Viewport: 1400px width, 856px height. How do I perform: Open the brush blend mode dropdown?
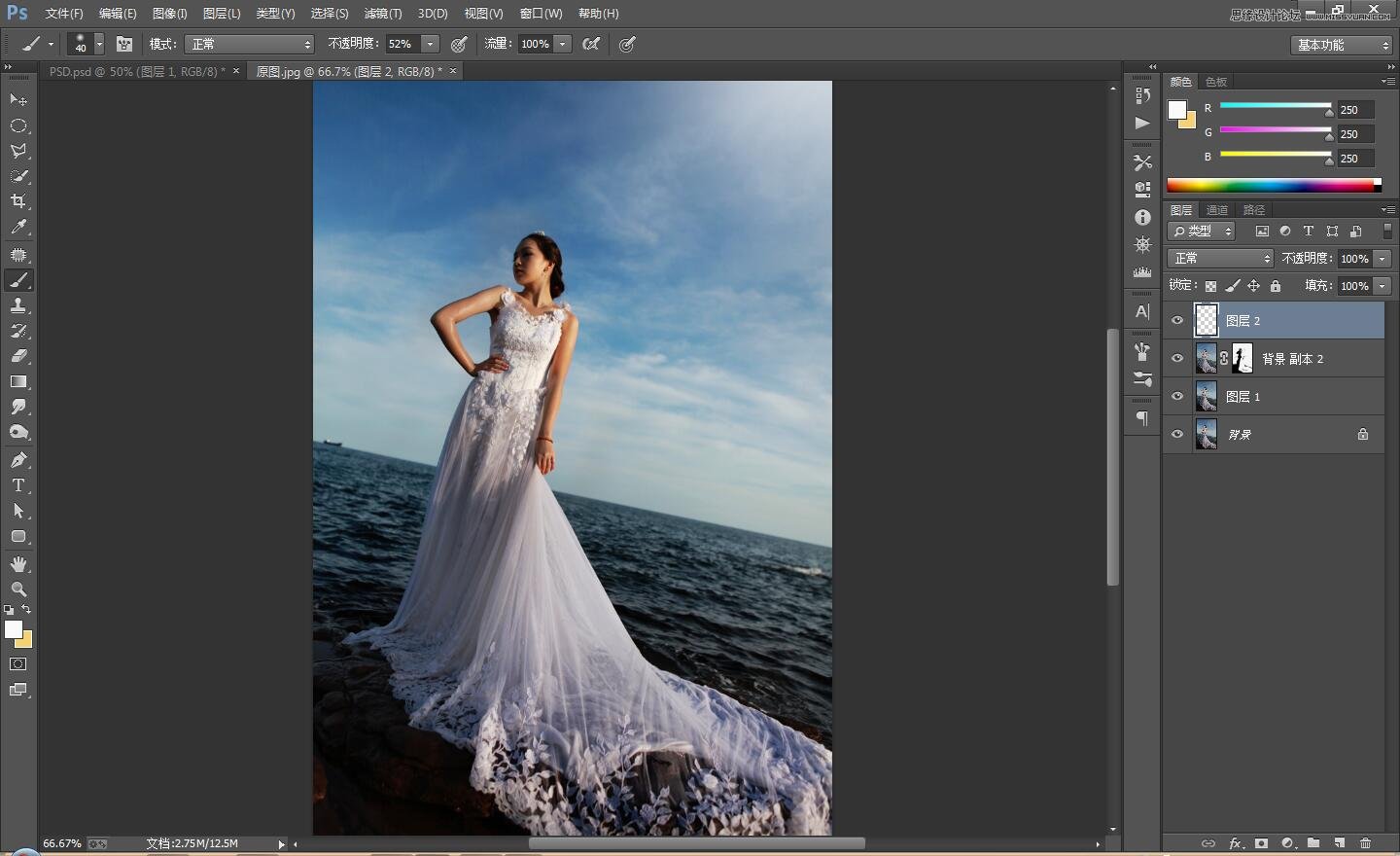pyautogui.click(x=250, y=44)
